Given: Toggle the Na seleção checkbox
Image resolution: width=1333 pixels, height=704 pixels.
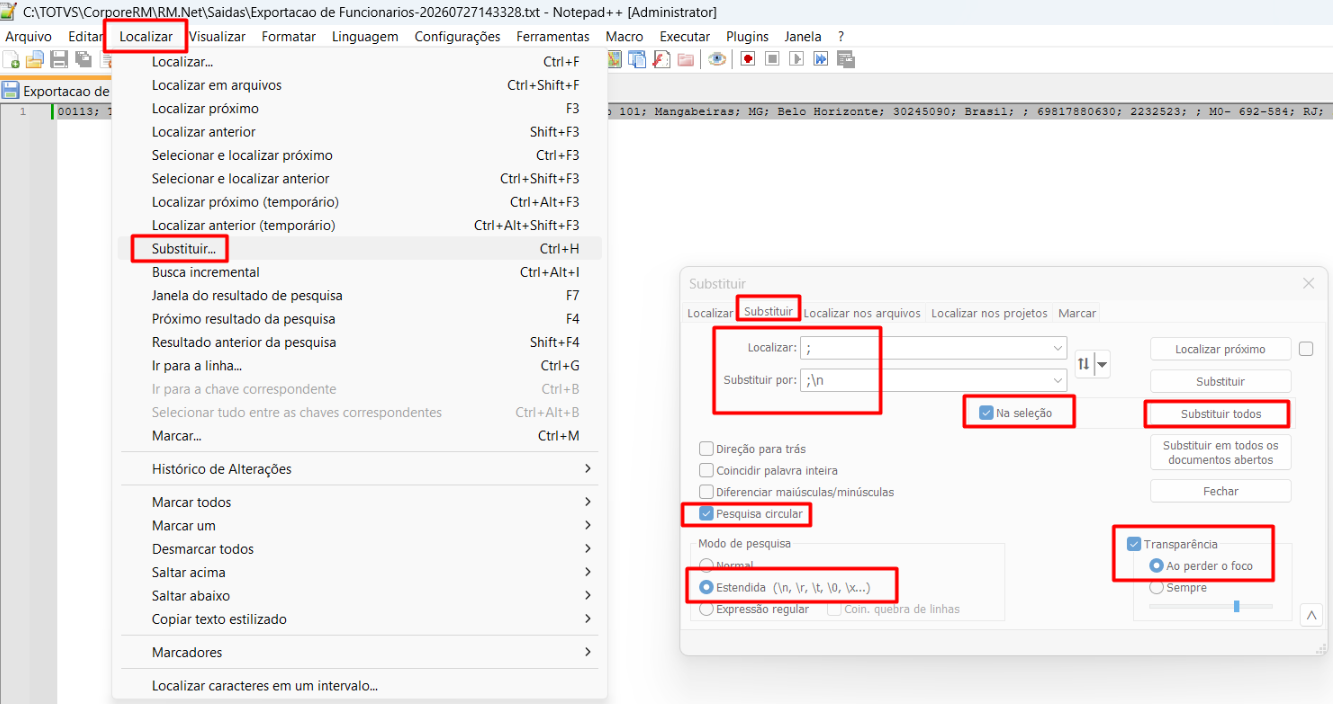Looking at the screenshot, I should [986, 413].
